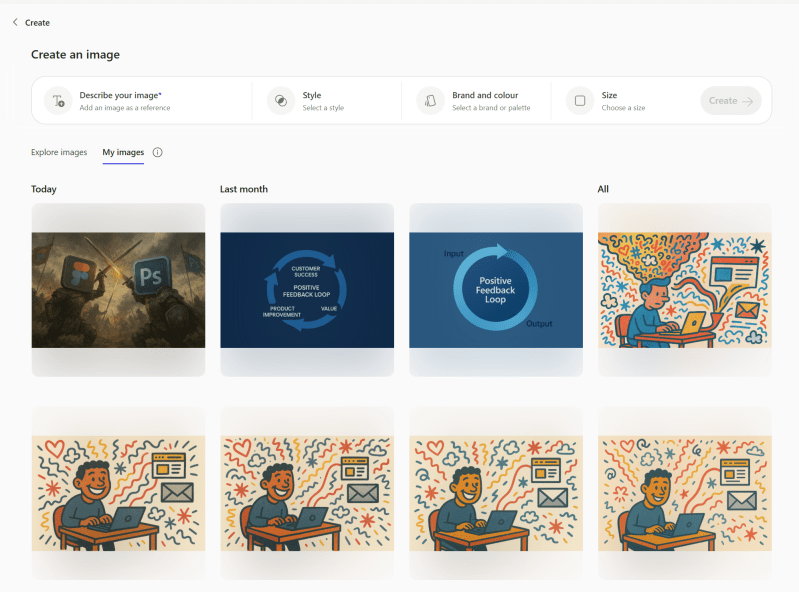Open the image under the All heading
The width and height of the screenshot is (799, 592).
pyautogui.click(x=684, y=290)
